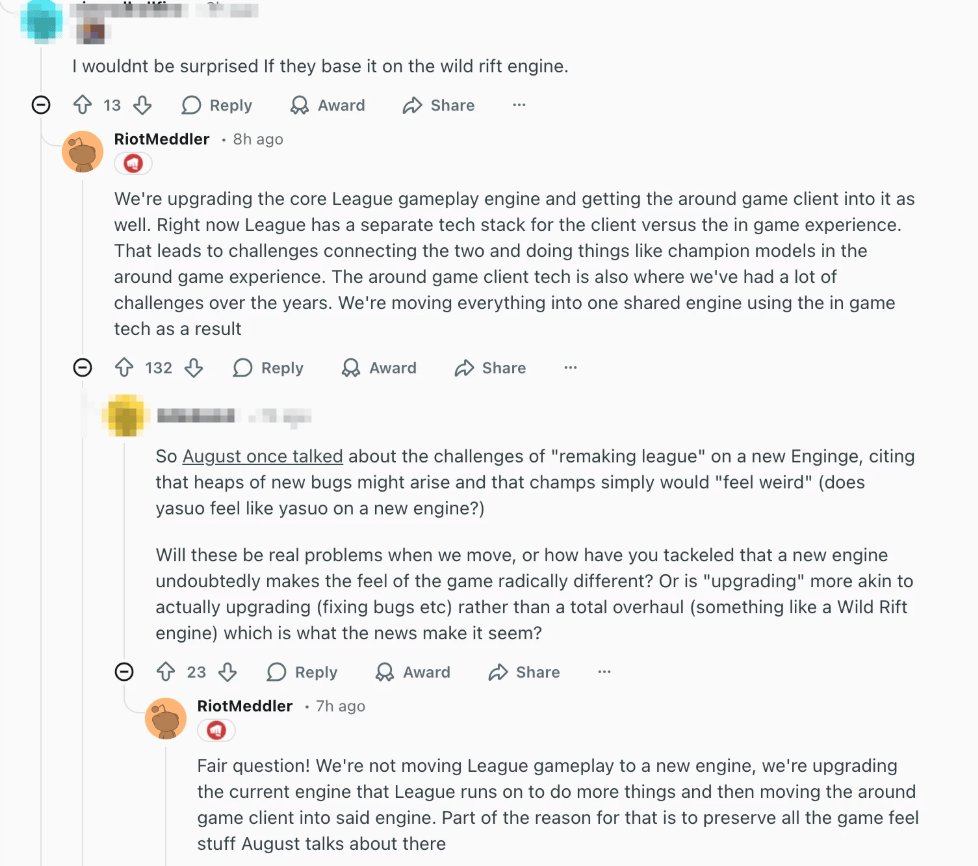Reply to RiotMeddler's 132-point comment
Viewport: 978px width, 866px height.
(268, 368)
